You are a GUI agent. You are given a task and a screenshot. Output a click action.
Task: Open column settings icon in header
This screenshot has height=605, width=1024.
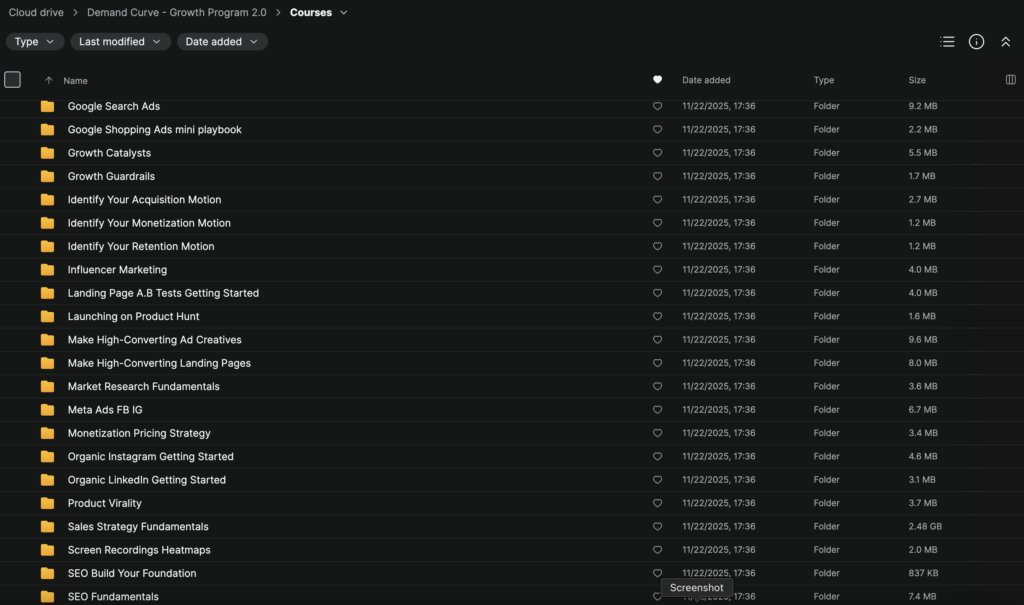point(1010,80)
